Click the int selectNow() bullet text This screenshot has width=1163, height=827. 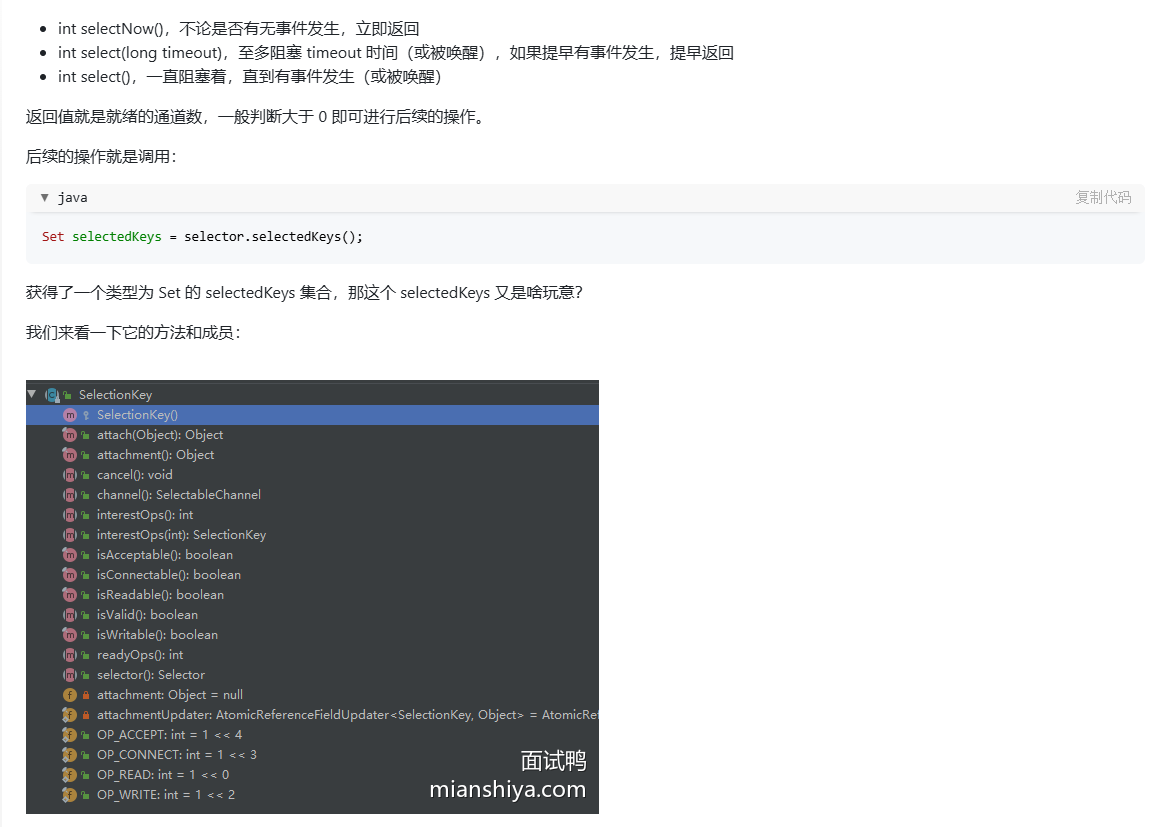point(239,29)
